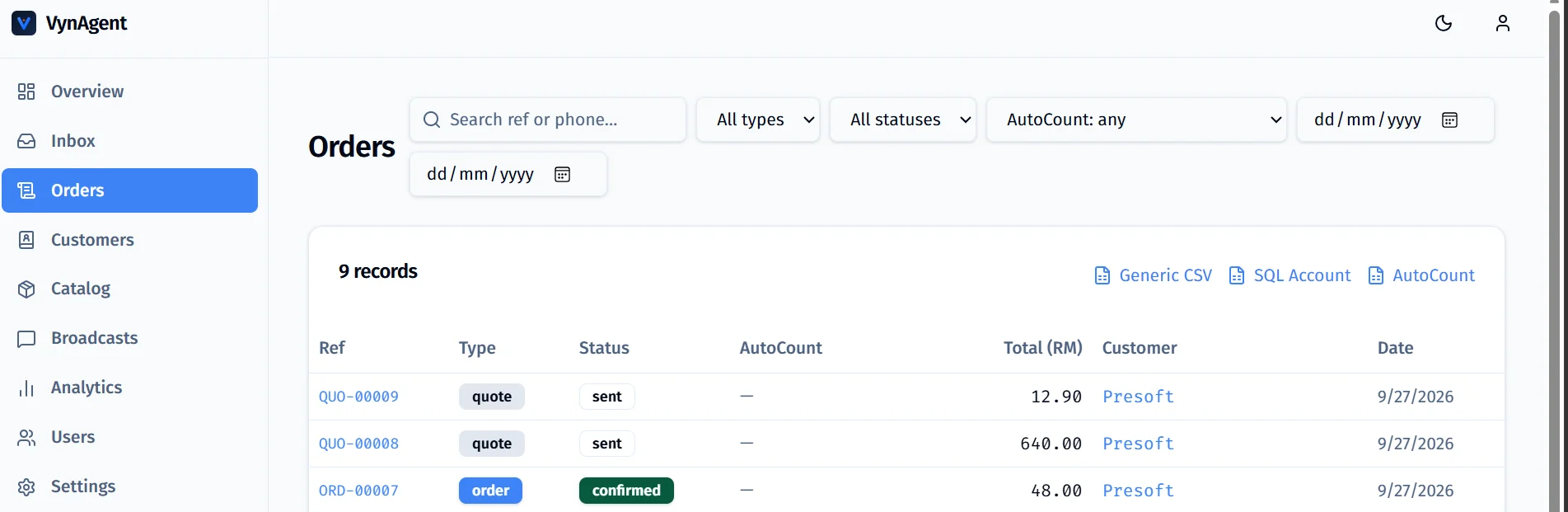Click the Customers contact icon in sidebar
Viewport: 1568px width, 512px height.
[x=26, y=240]
